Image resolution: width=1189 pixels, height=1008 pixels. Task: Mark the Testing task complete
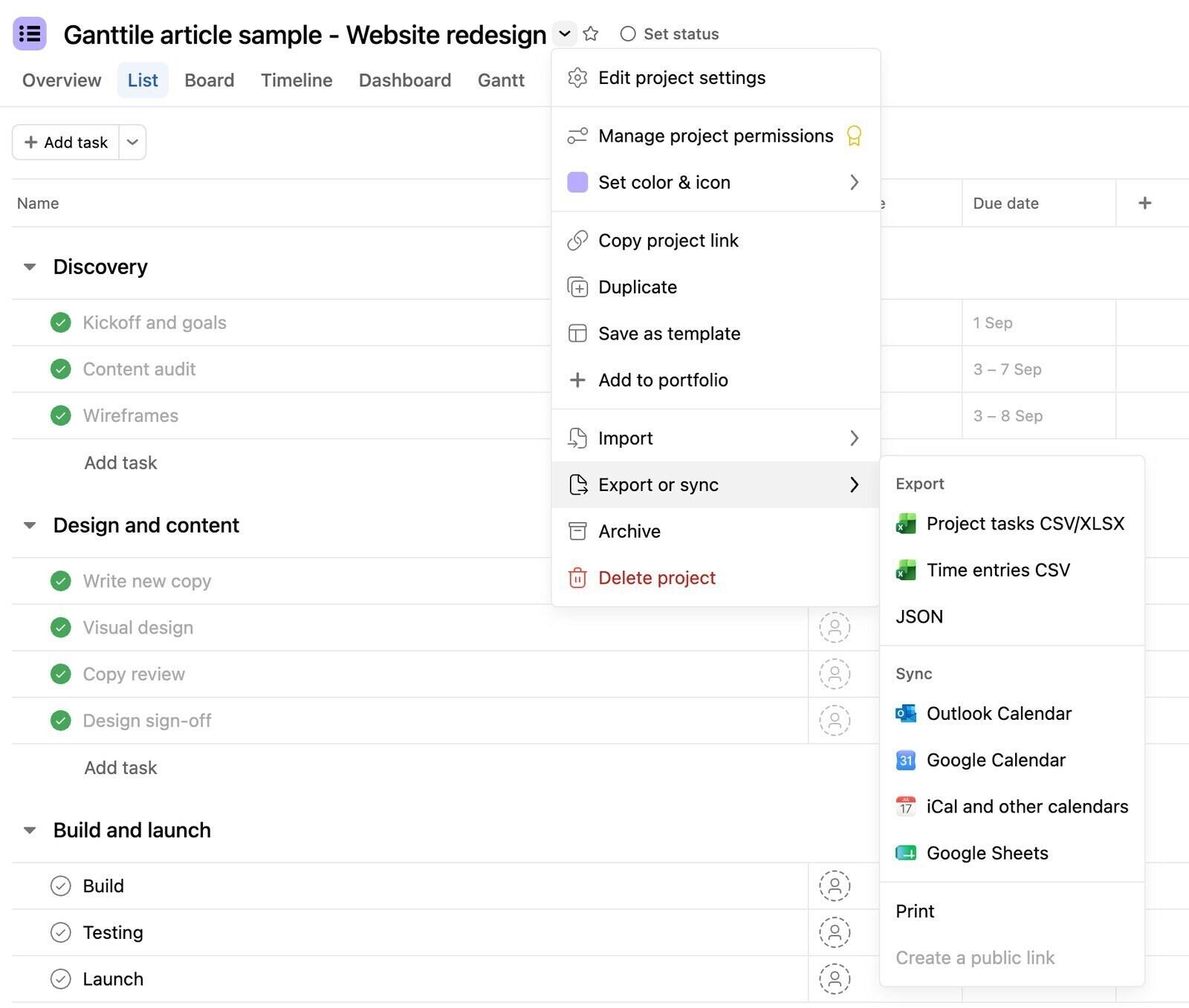pyautogui.click(x=60, y=932)
